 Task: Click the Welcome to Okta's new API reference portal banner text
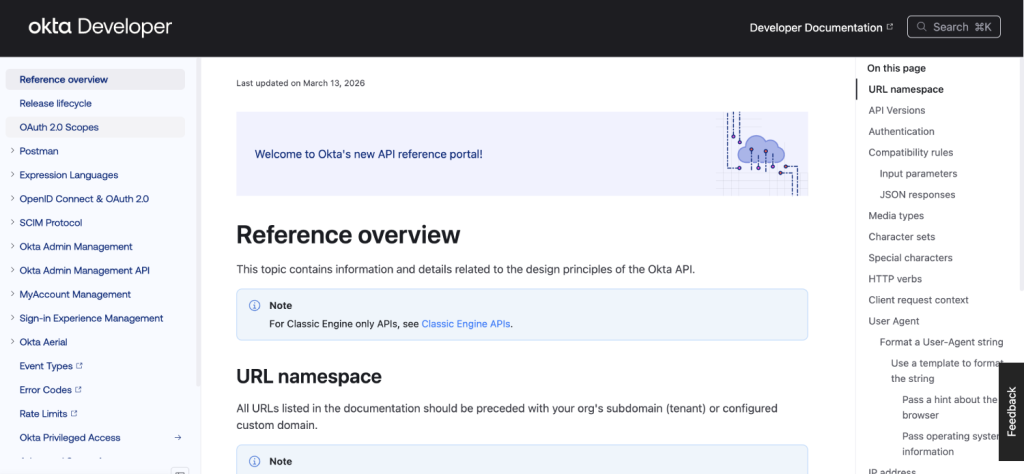point(368,155)
